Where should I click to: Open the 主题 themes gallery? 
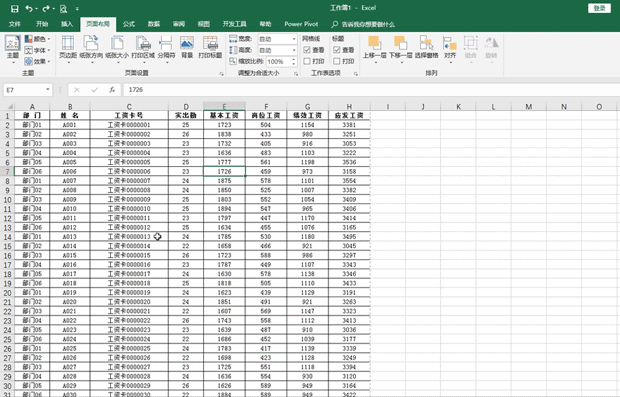[13, 49]
